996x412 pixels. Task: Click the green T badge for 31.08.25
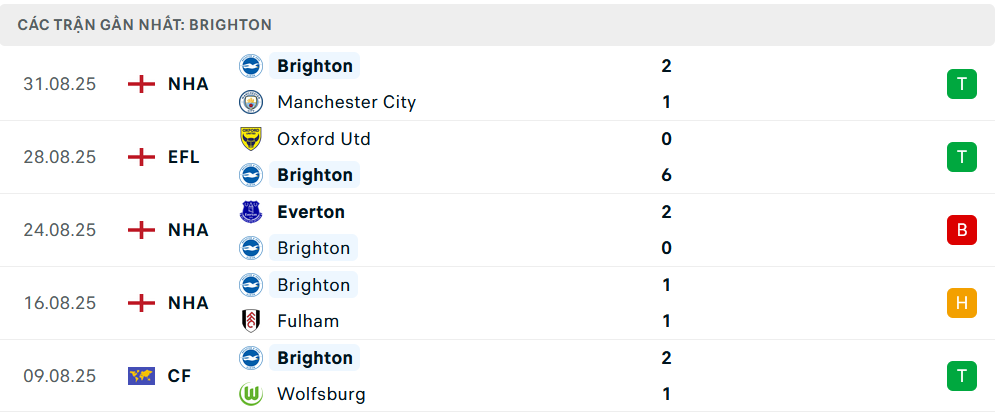[961, 84]
